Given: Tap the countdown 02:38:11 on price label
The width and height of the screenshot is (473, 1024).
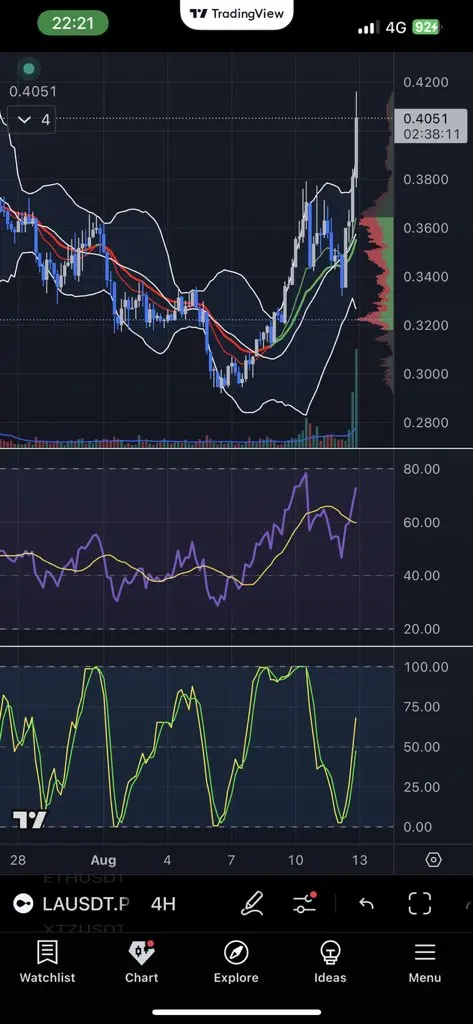Looking at the screenshot, I should coord(431,135).
